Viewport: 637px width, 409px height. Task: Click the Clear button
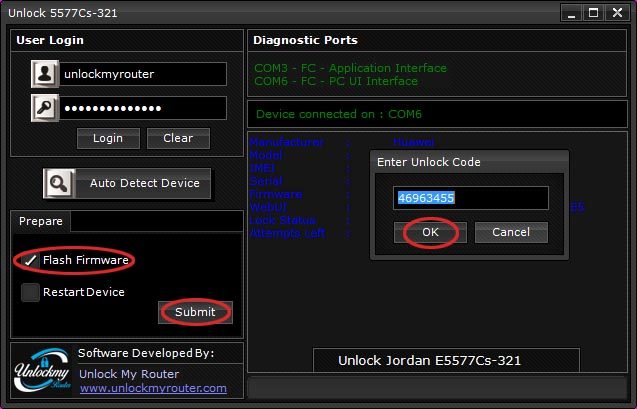click(x=178, y=138)
